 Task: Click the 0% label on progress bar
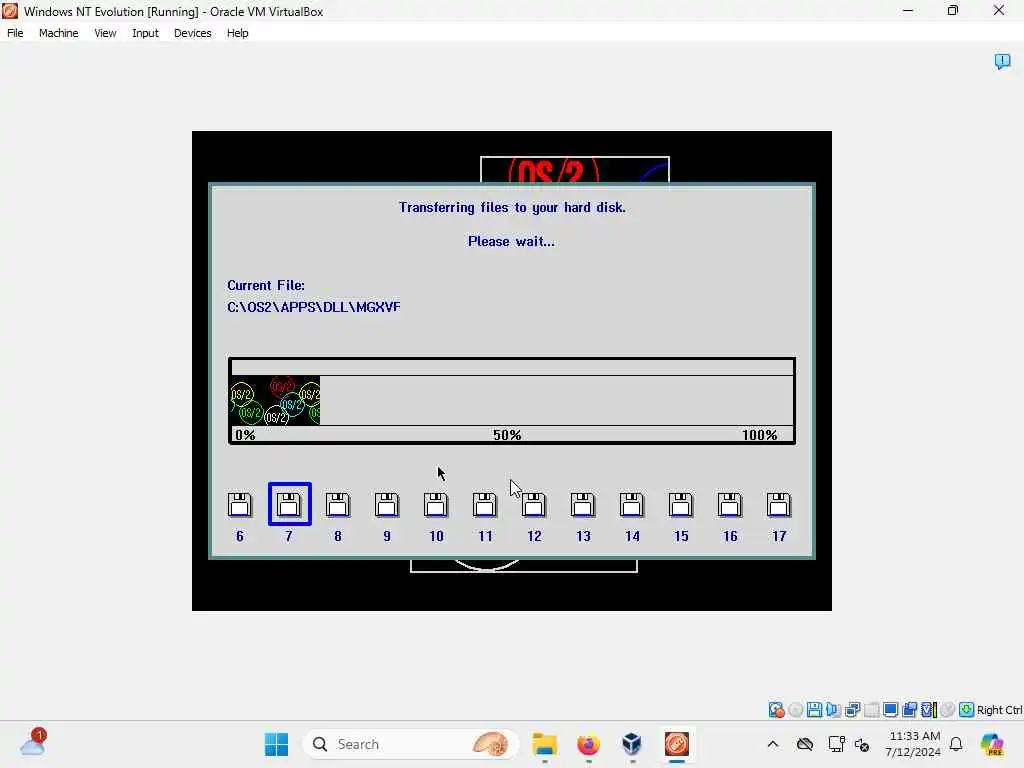click(x=245, y=435)
